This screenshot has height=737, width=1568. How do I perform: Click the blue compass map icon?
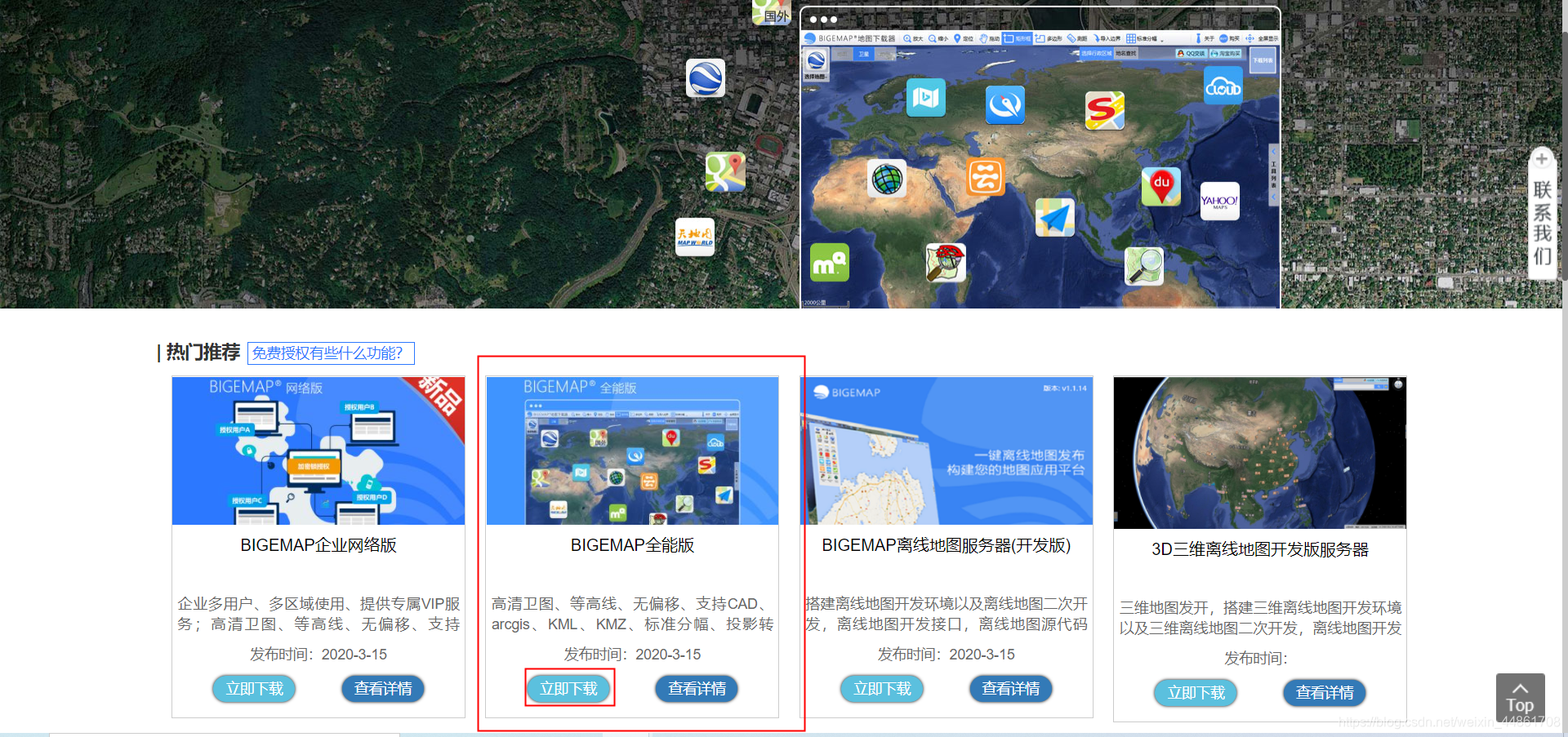(1005, 104)
